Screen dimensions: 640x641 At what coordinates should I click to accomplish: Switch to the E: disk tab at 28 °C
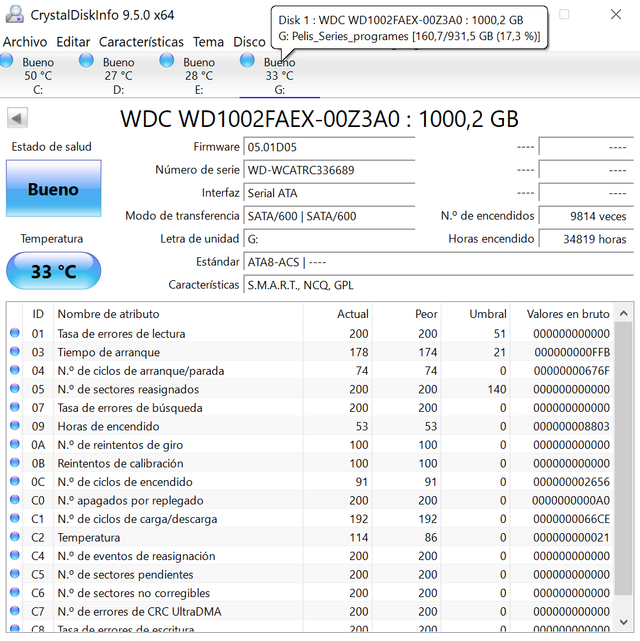pos(199,76)
